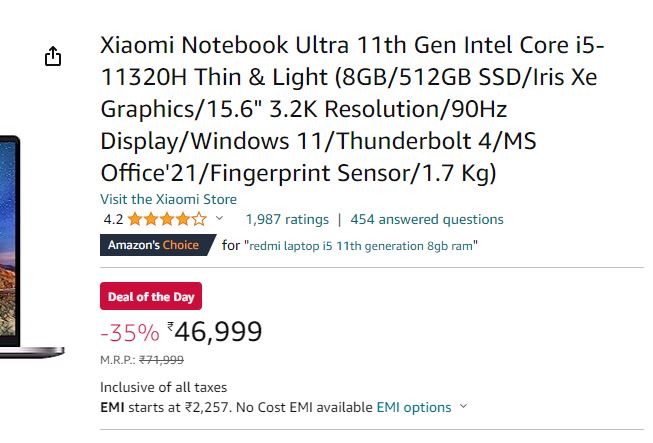Click the Inclusive of all taxes text

click(164, 388)
